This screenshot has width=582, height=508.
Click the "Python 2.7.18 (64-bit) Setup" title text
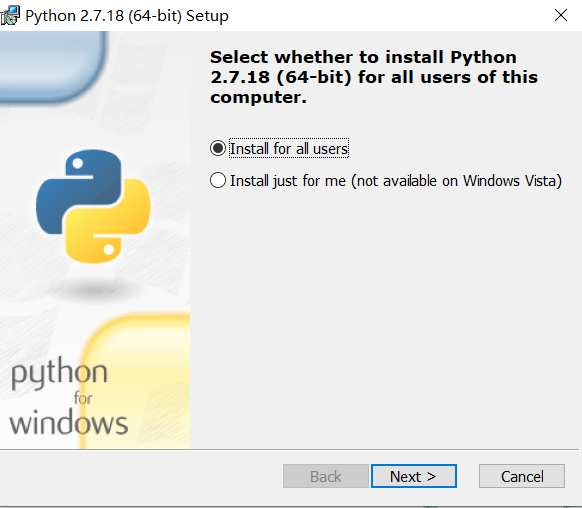(x=127, y=16)
